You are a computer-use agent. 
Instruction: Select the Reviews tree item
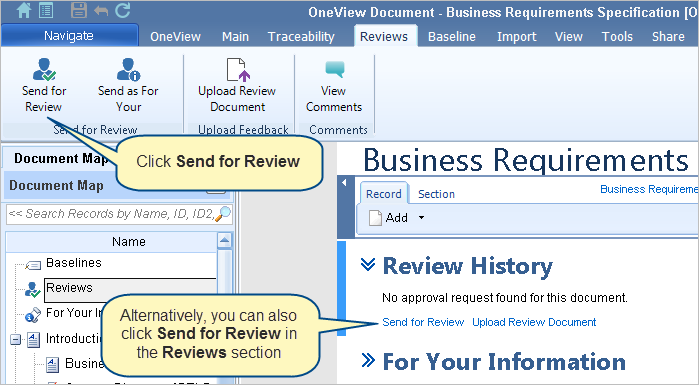[x=70, y=288]
